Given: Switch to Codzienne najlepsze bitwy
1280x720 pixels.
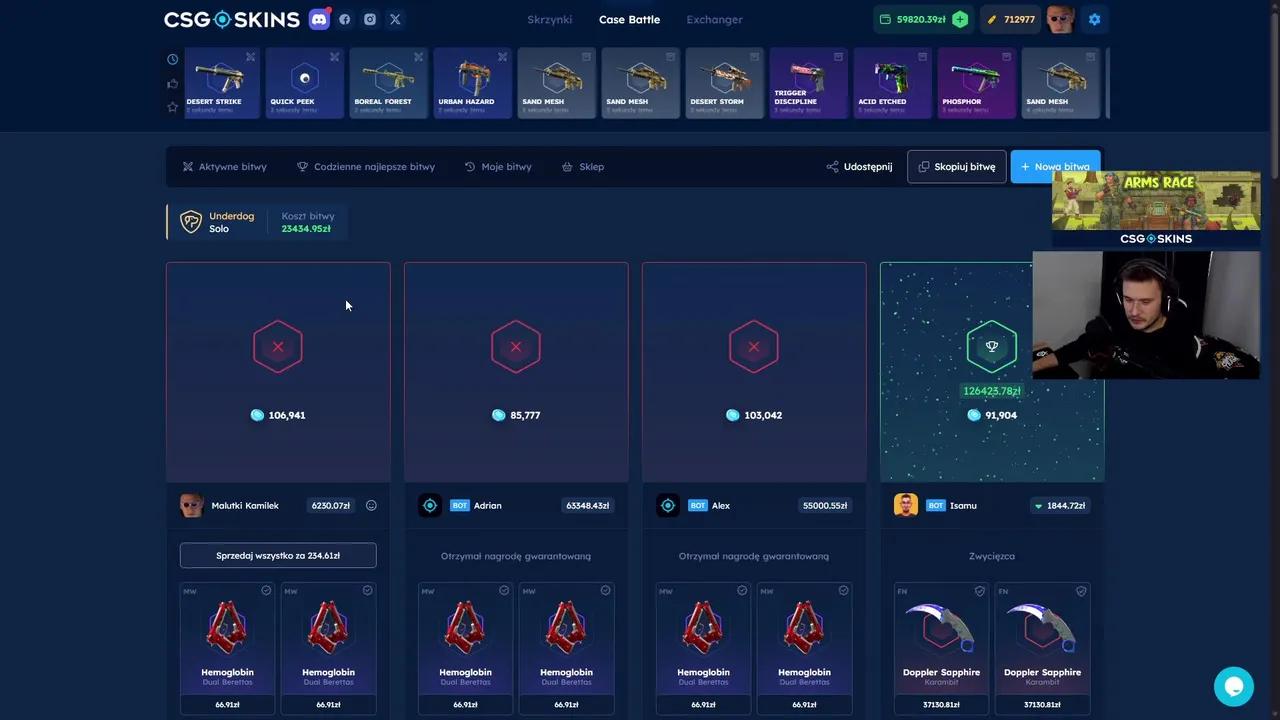Looking at the screenshot, I should [x=366, y=167].
